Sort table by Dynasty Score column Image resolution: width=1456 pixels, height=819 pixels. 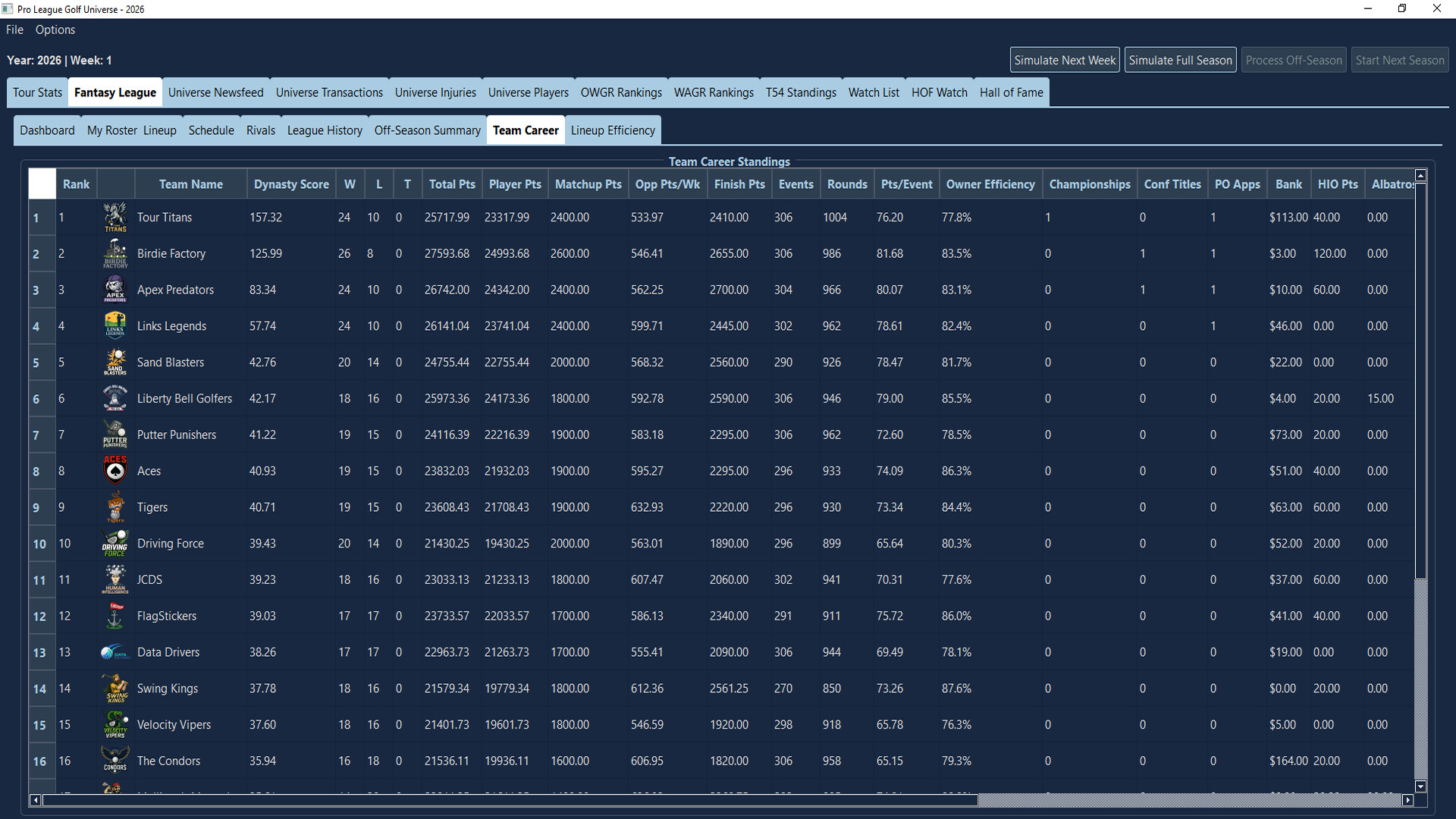(290, 184)
